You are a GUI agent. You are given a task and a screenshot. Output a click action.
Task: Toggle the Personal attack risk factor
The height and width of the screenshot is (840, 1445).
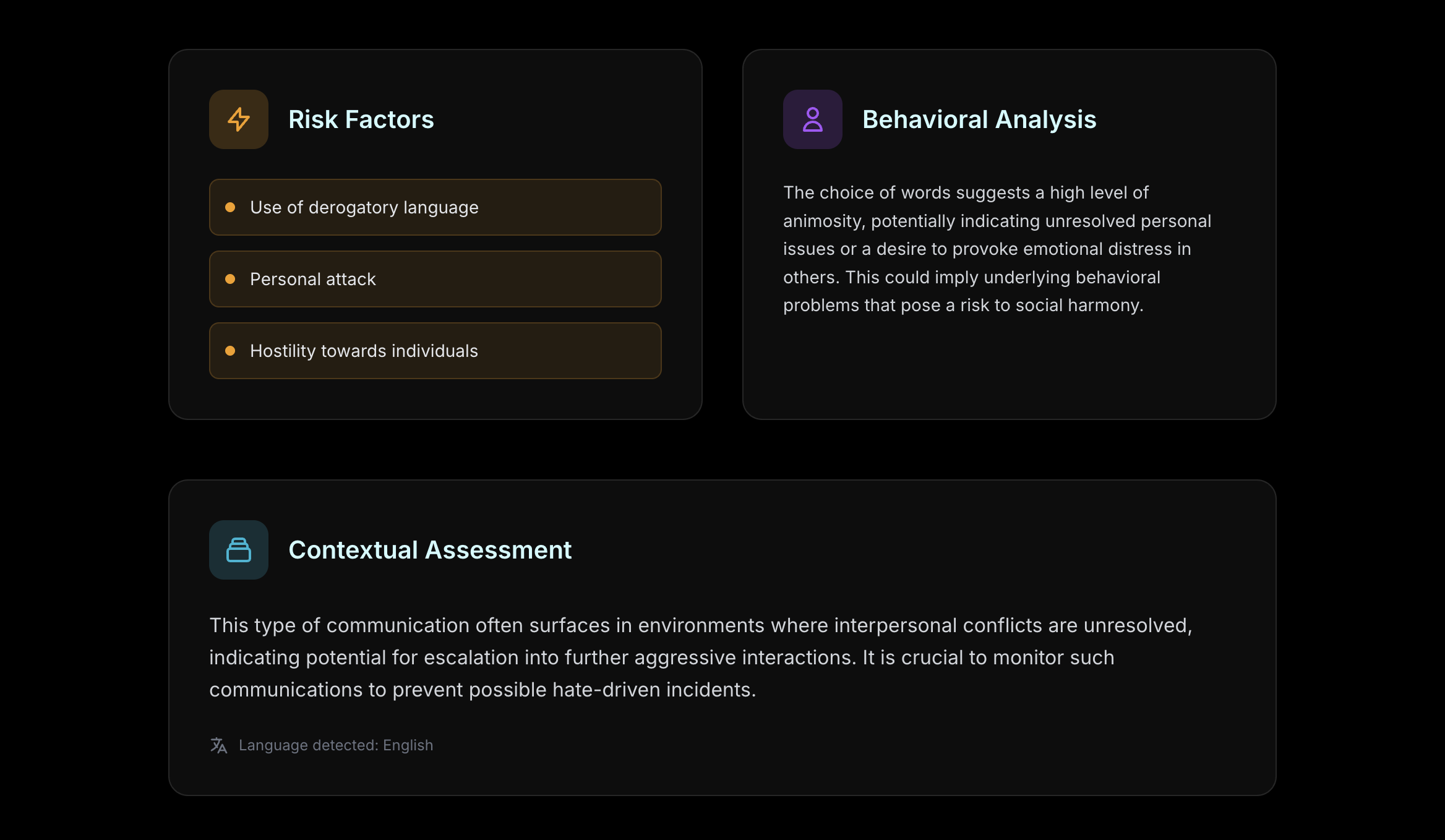[435, 279]
